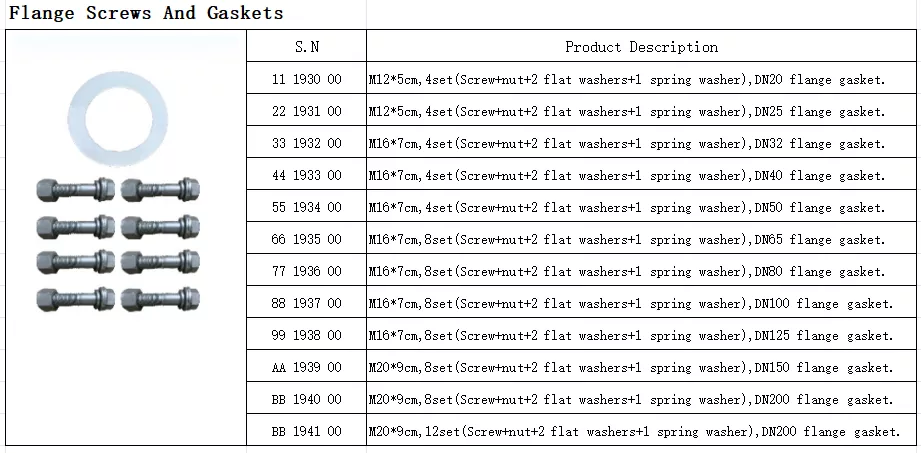Click serial number 66 1935 00
The image size is (921, 453).
coord(306,239)
